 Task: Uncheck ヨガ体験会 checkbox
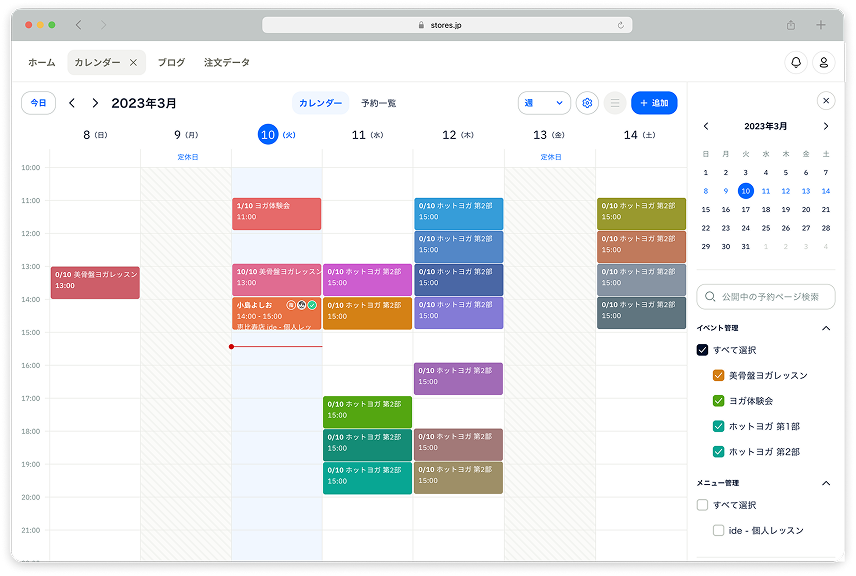click(718, 401)
